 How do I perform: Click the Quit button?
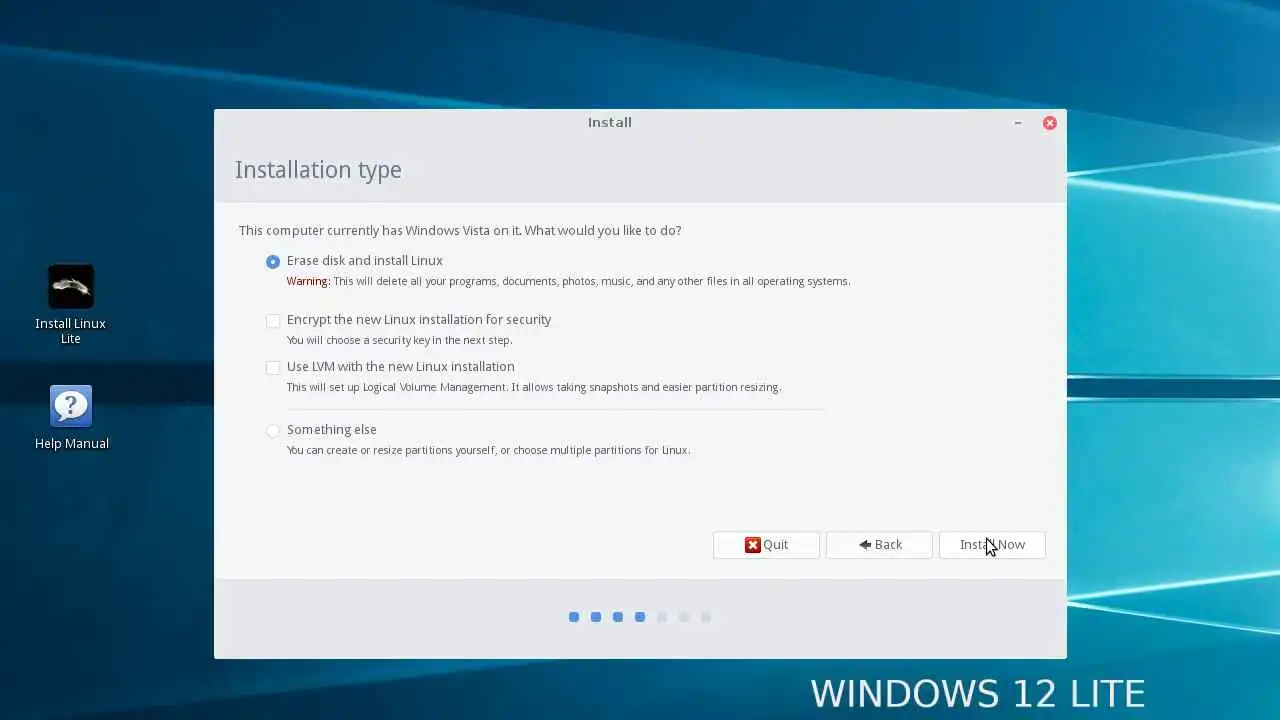766,545
